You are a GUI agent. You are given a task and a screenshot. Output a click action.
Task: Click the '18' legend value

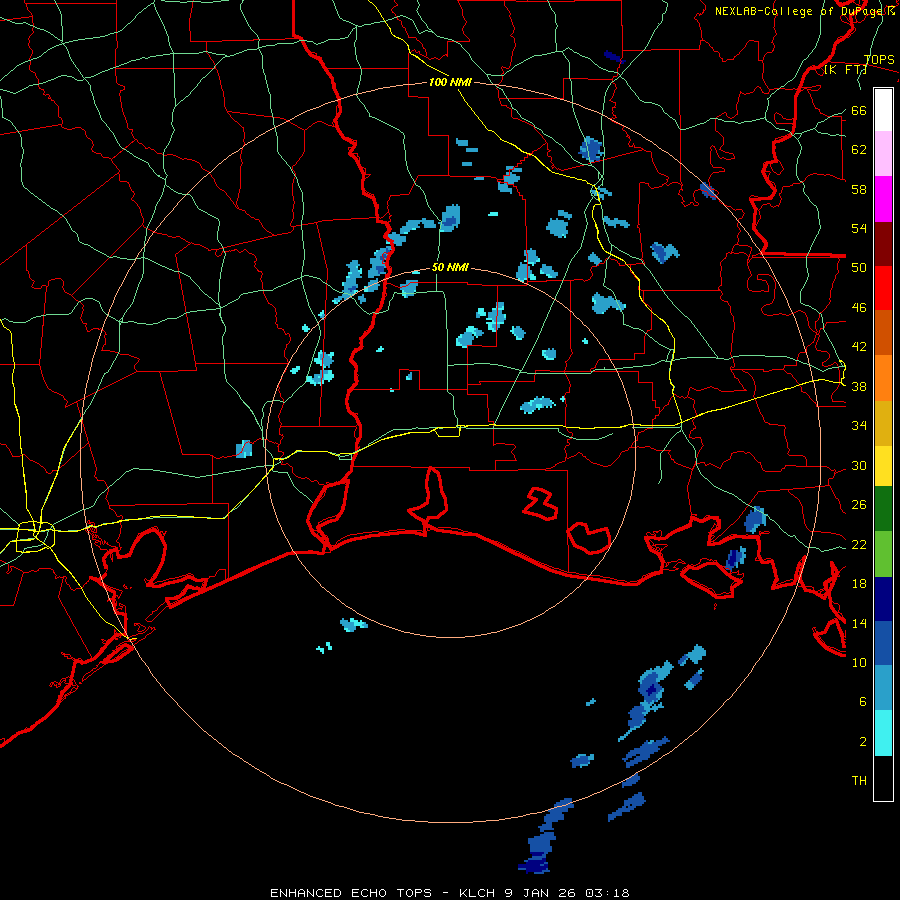click(x=859, y=584)
